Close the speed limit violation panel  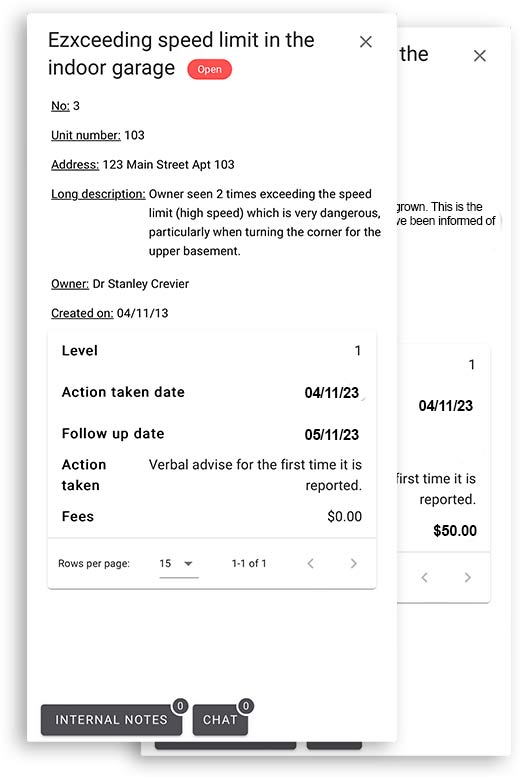coord(365,42)
